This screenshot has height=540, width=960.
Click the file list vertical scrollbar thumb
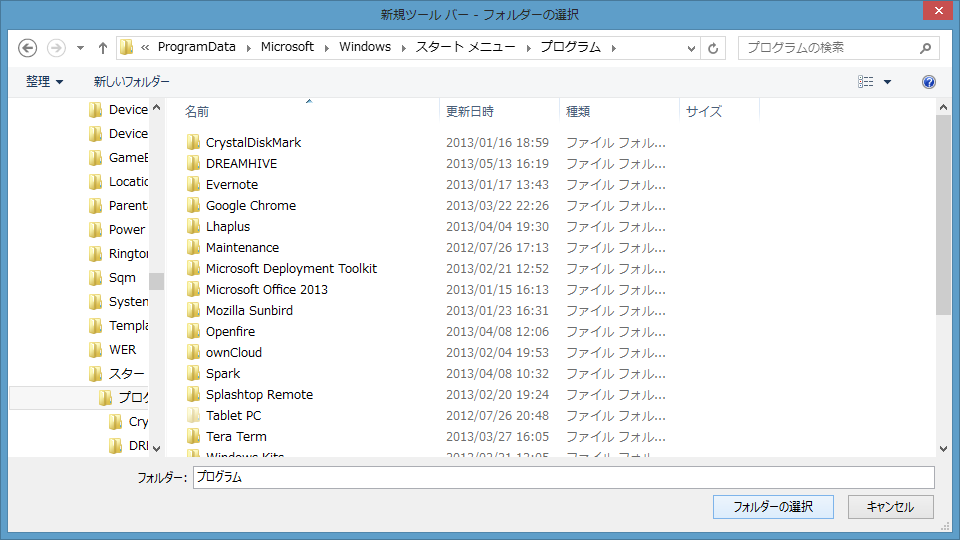(x=943, y=216)
